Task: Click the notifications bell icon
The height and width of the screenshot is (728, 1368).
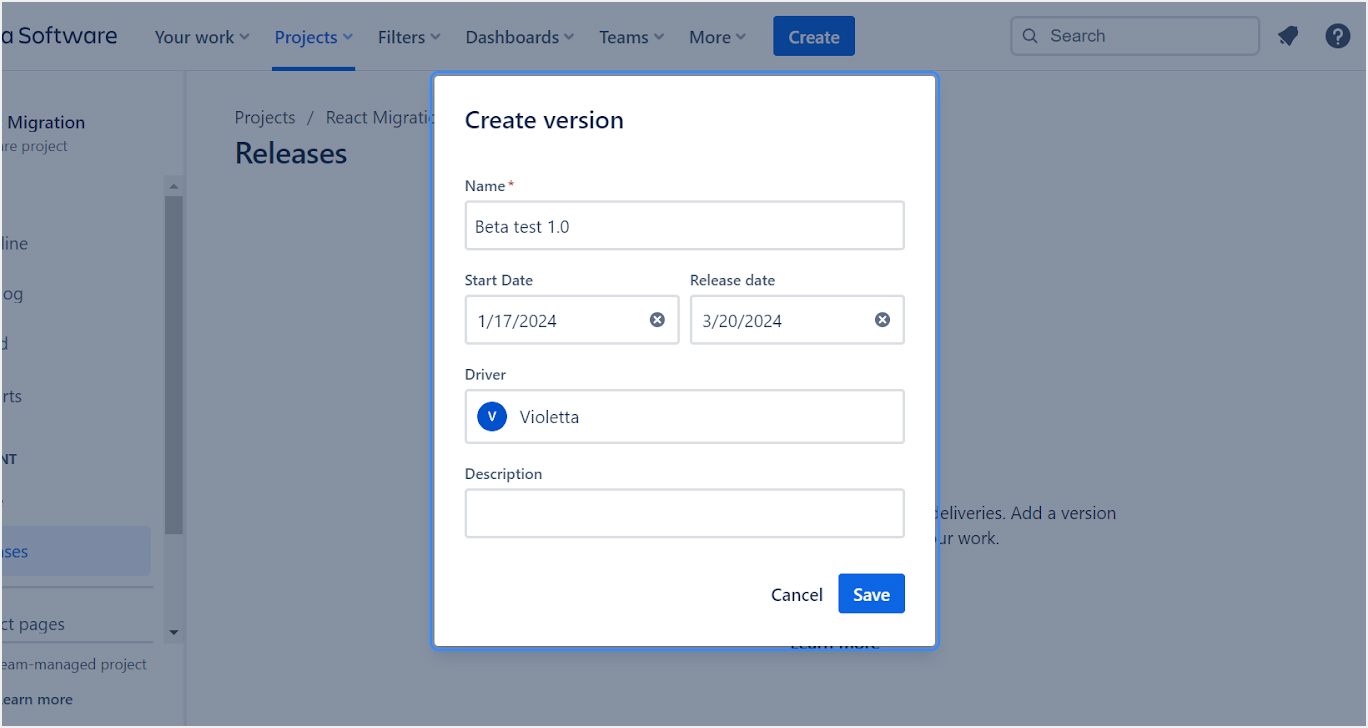Action: pyautogui.click(x=1288, y=37)
